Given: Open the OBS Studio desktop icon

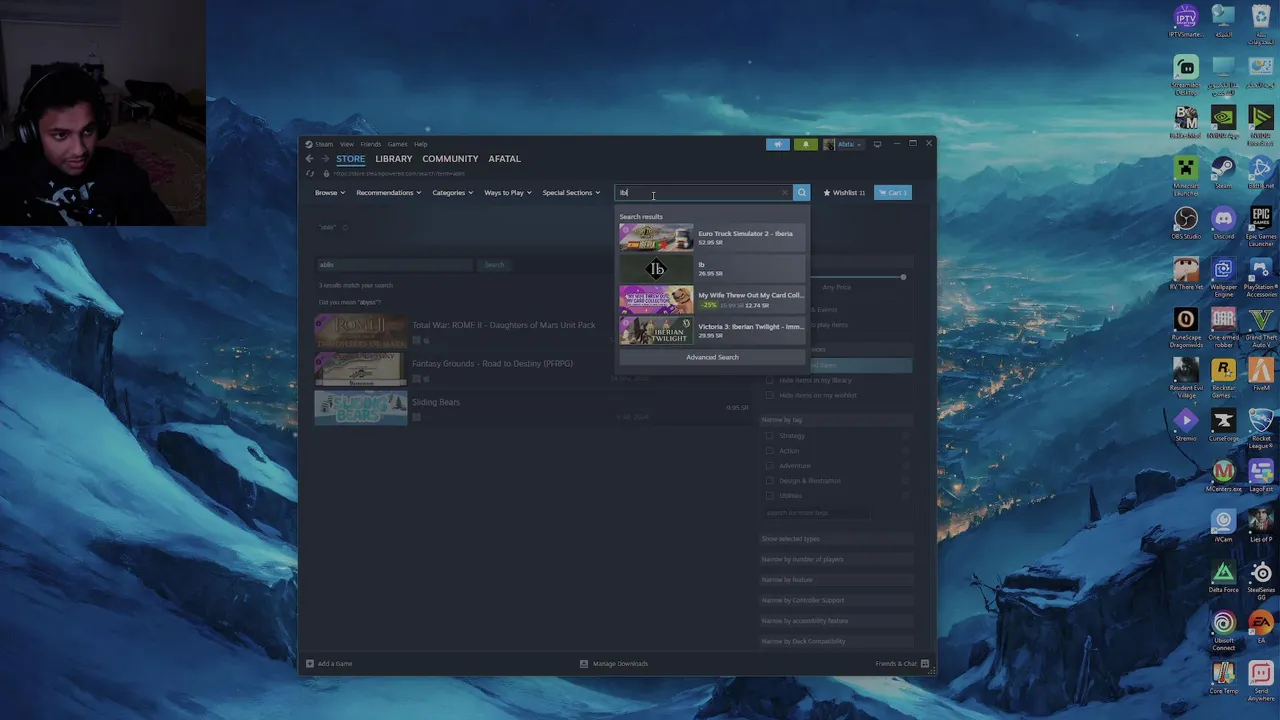Looking at the screenshot, I should 1185,222.
